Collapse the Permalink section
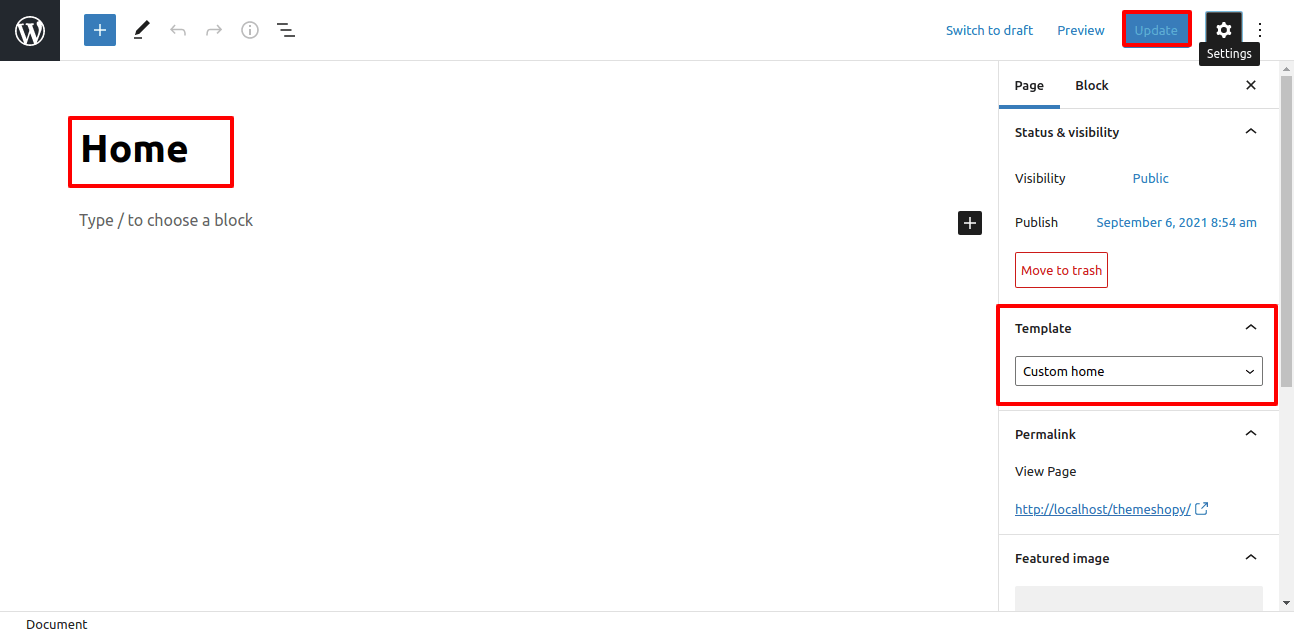The height and width of the screenshot is (636, 1294). click(1250, 434)
